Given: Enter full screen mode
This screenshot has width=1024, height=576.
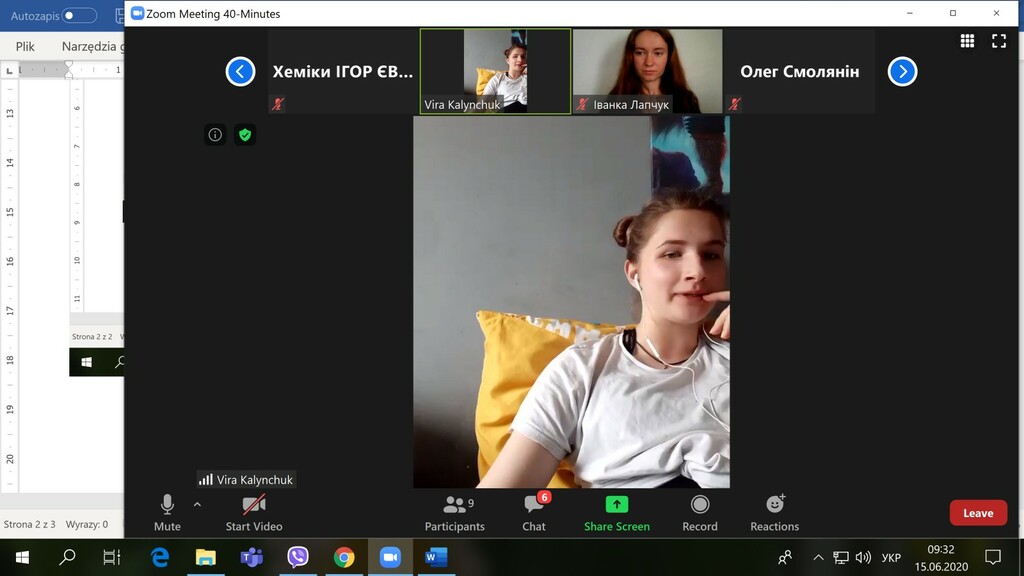Looking at the screenshot, I should click(998, 41).
